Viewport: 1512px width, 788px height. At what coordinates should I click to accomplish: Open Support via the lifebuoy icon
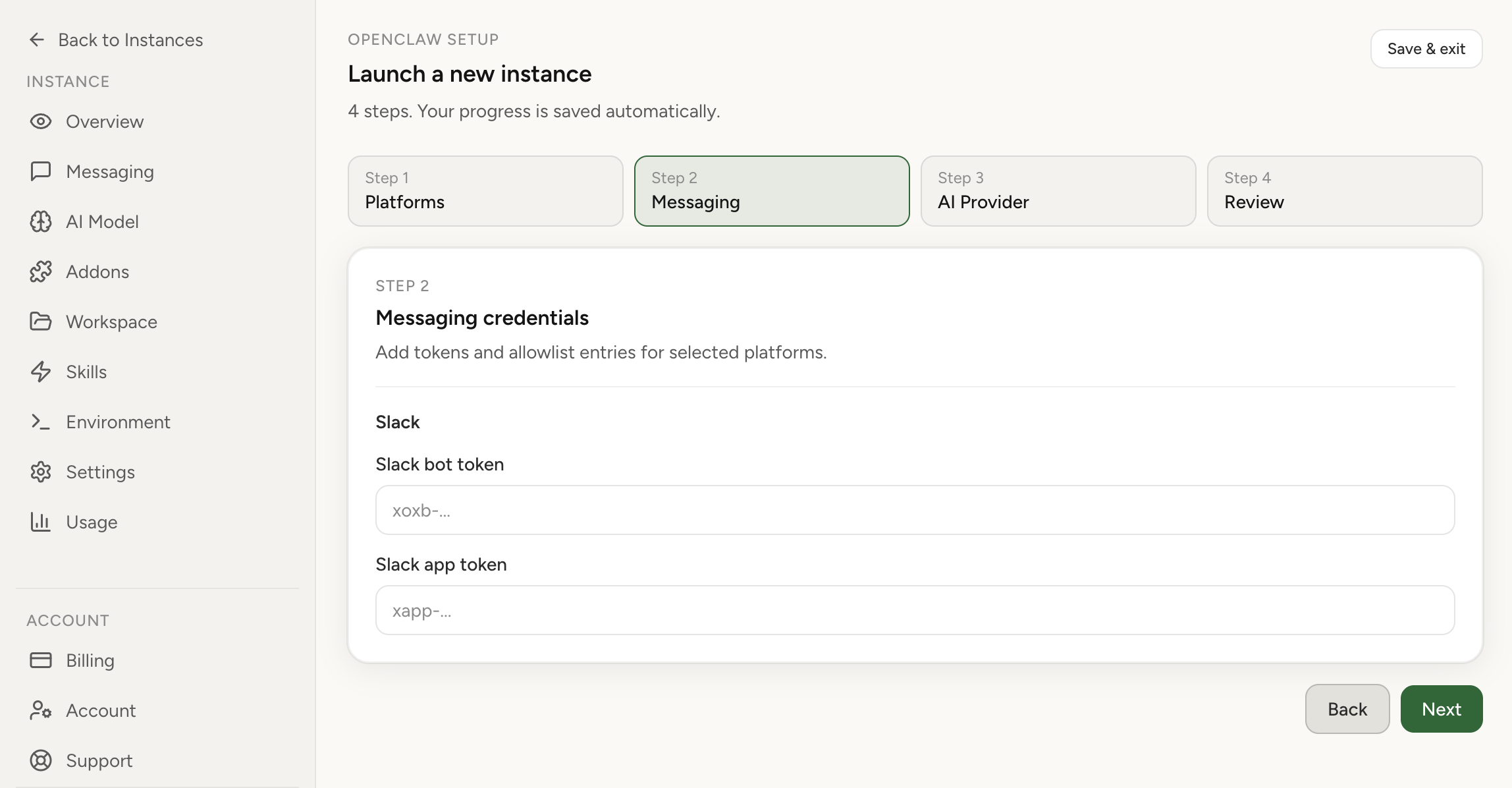41,761
